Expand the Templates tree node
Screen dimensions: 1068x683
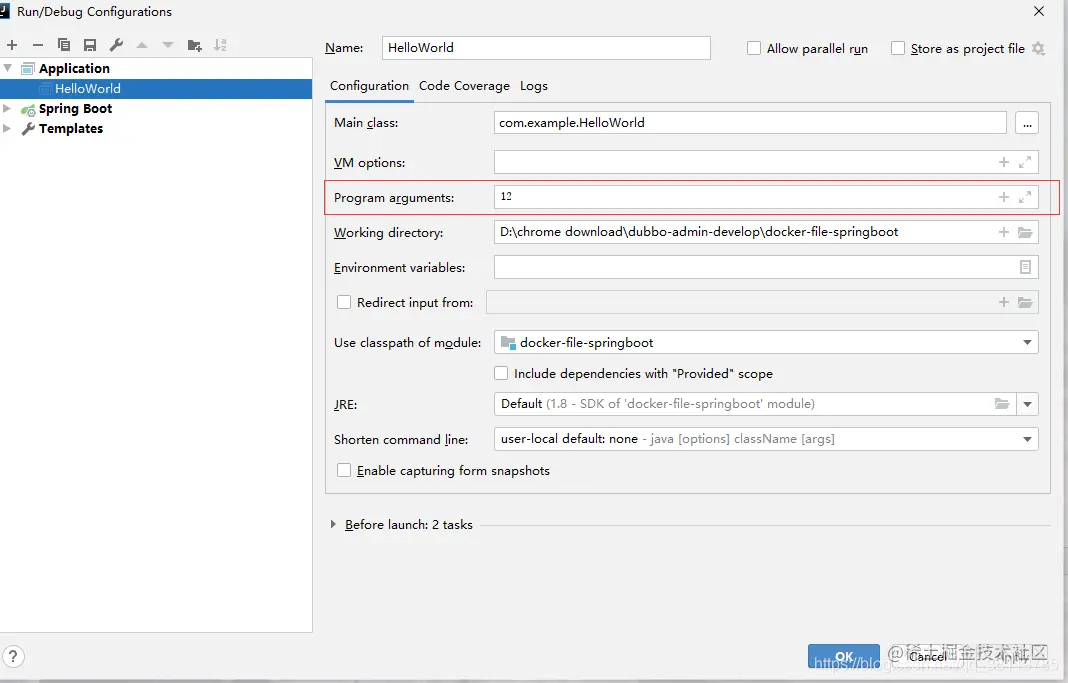click(7, 128)
